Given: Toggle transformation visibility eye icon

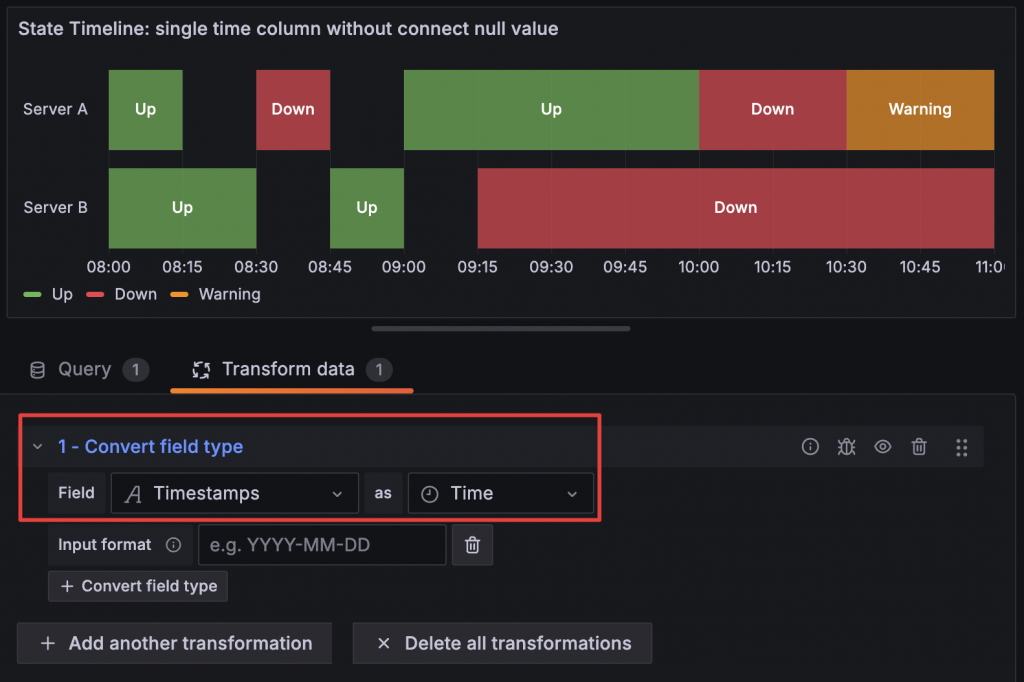Looking at the screenshot, I should click(882, 447).
